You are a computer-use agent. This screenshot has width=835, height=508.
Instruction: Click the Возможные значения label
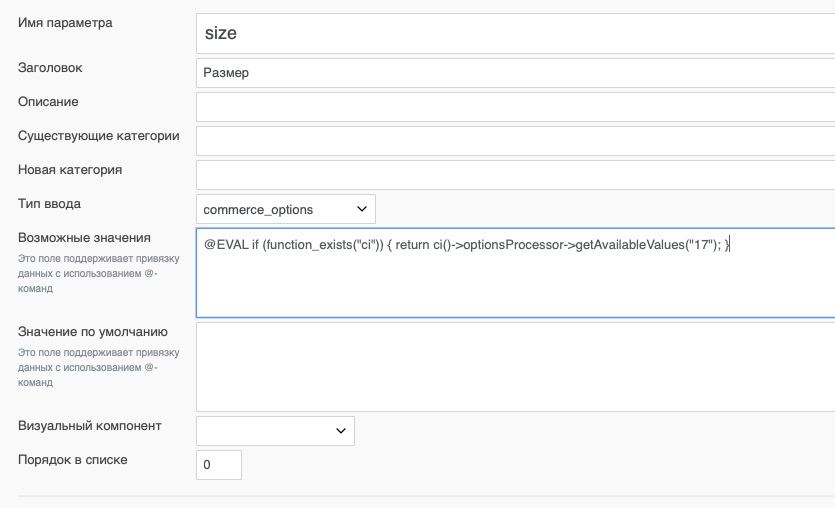[x=84, y=237]
